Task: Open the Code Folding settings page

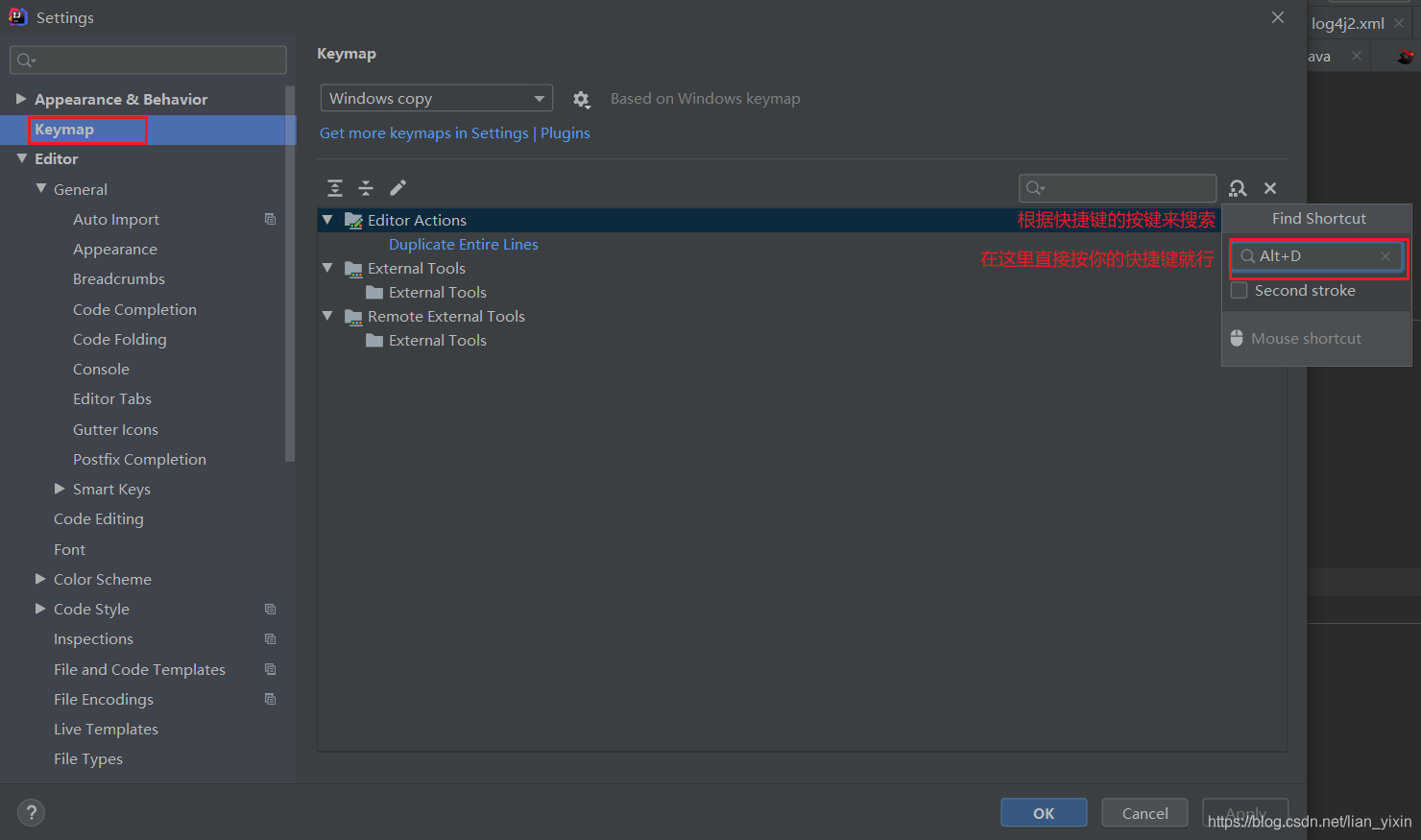Action: 120,339
